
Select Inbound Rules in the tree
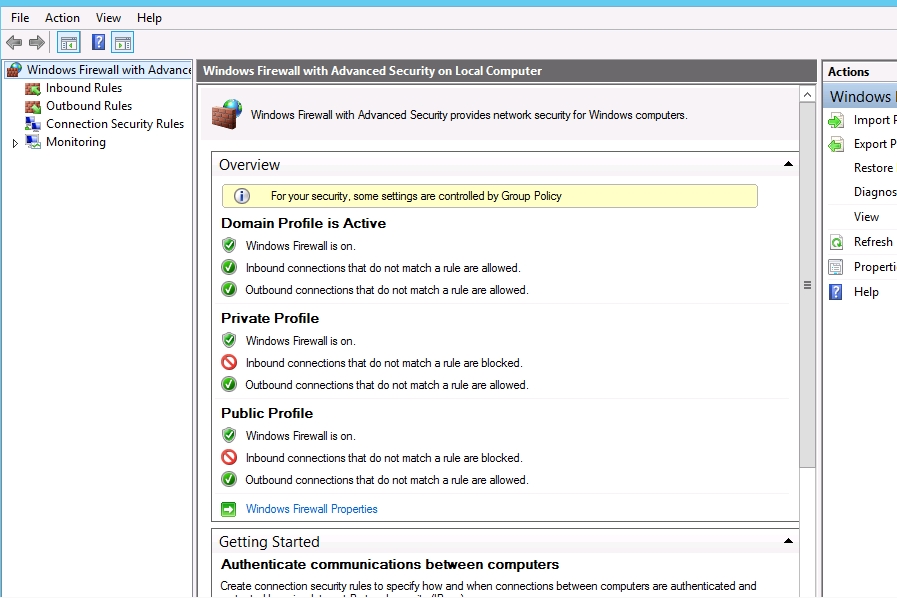[x=83, y=88]
